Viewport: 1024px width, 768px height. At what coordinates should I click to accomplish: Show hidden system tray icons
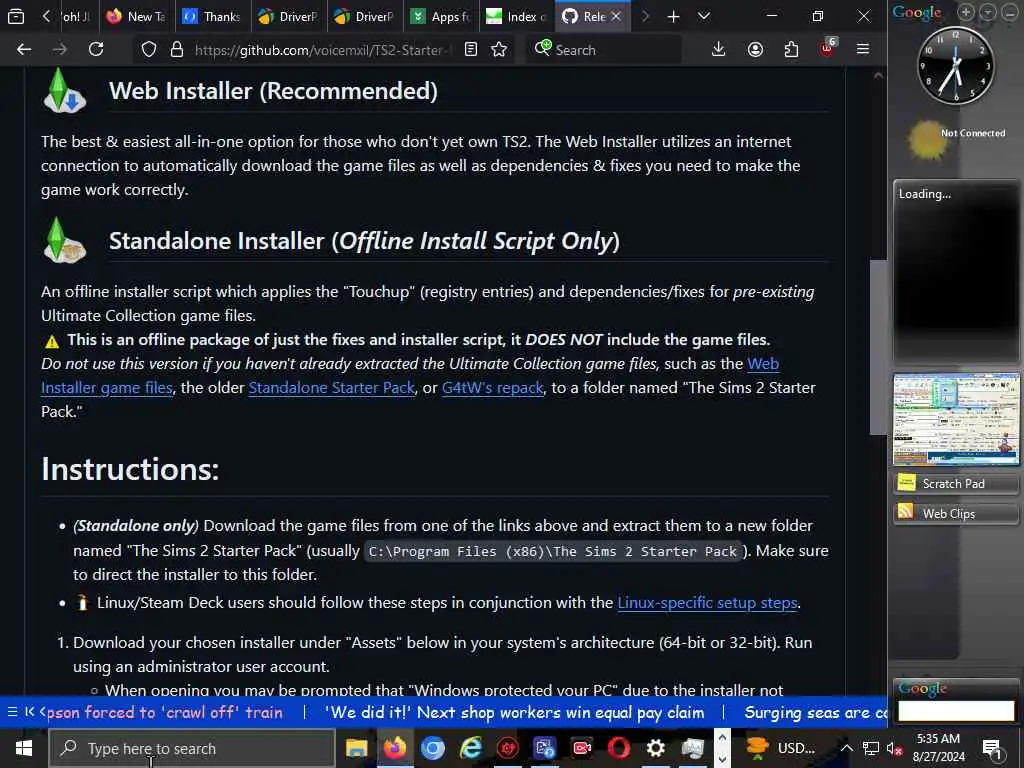[846, 748]
